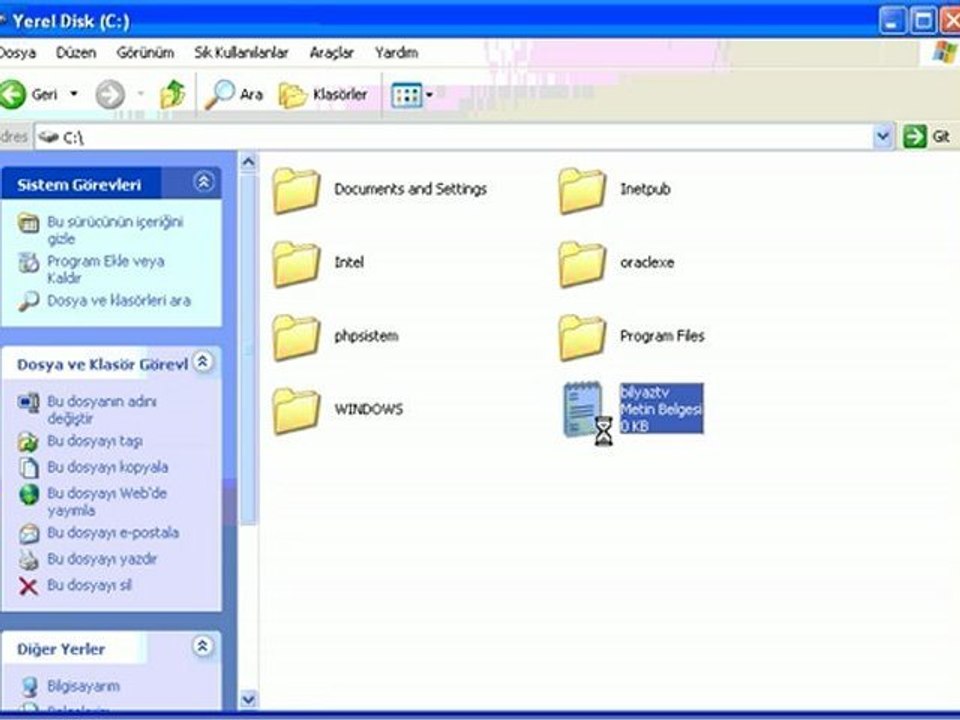Click the 'WINDOWS' folder name
Screen dimensions: 960x720
(x=369, y=410)
